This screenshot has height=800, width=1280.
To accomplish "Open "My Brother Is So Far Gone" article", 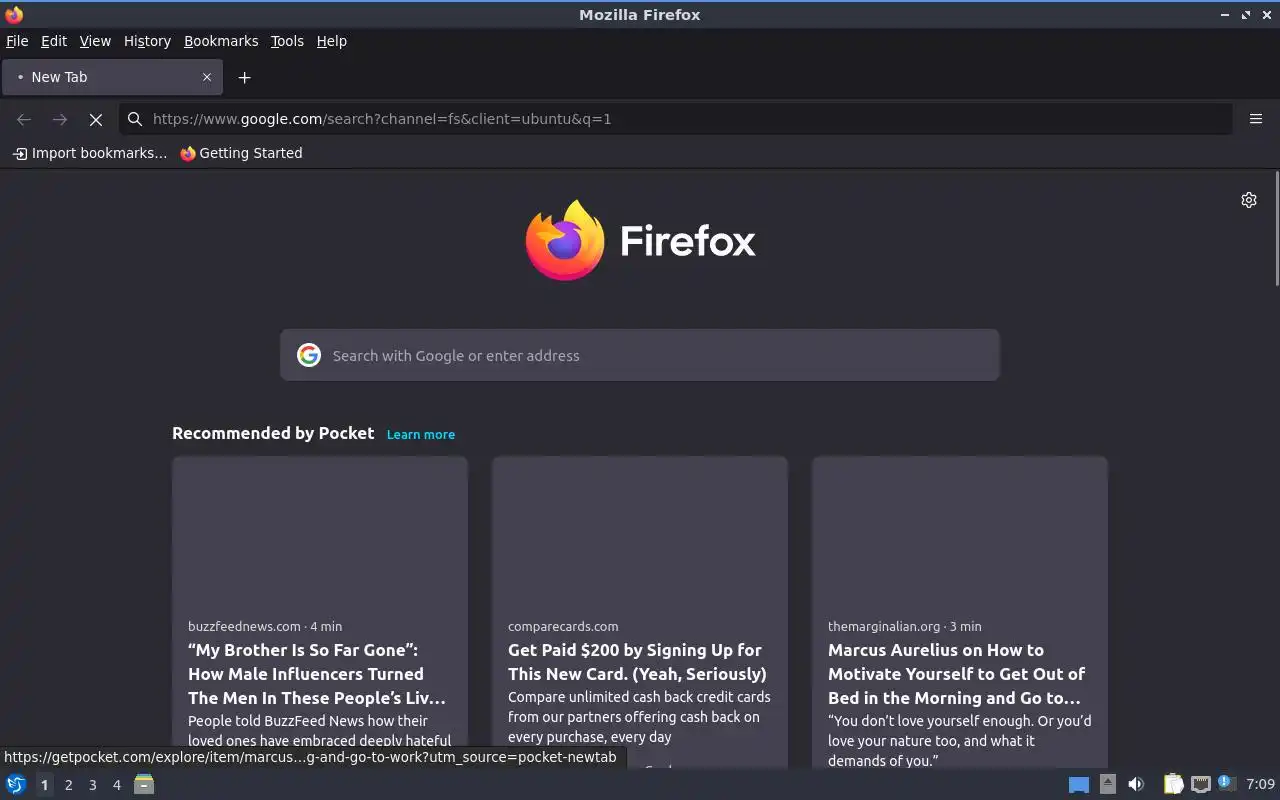I will 317,674.
